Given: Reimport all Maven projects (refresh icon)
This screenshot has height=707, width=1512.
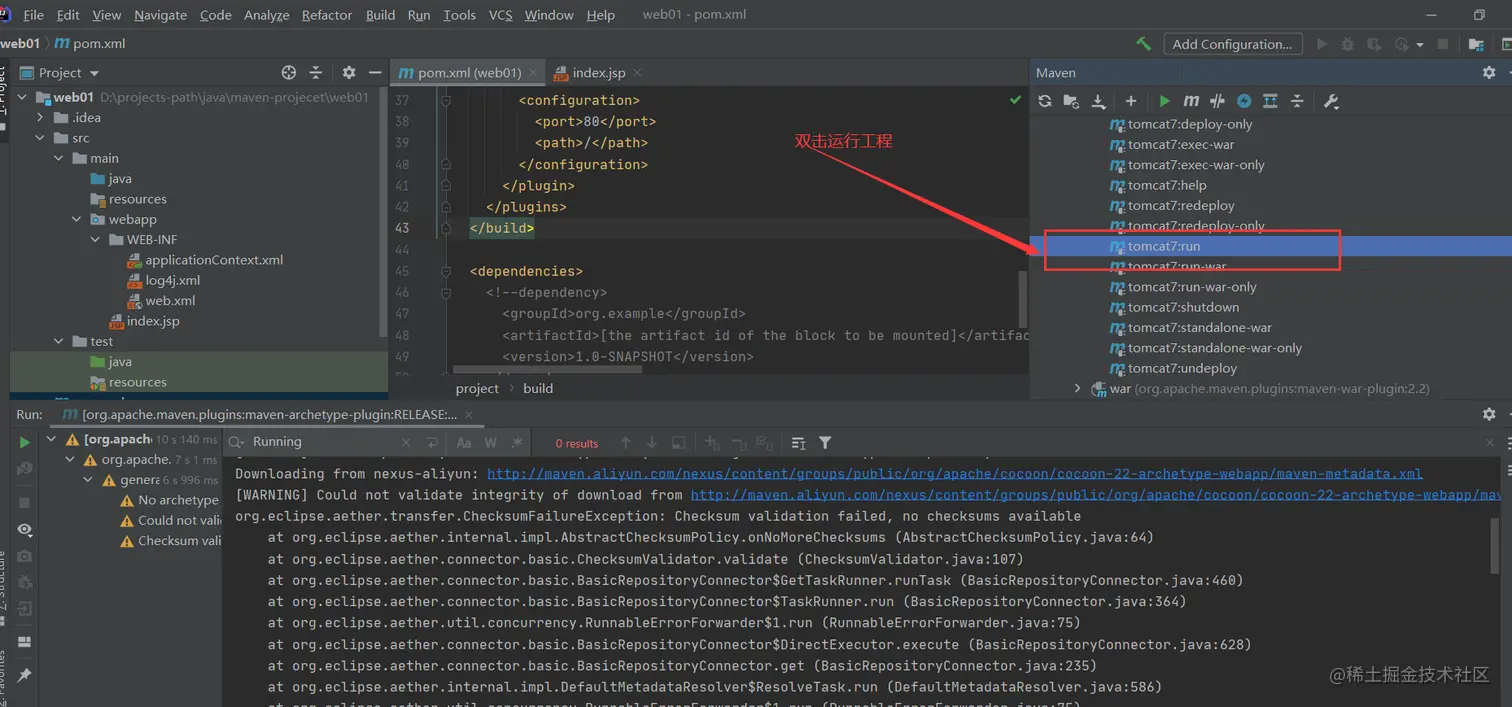Looking at the screenshot, I should 1045,101.
